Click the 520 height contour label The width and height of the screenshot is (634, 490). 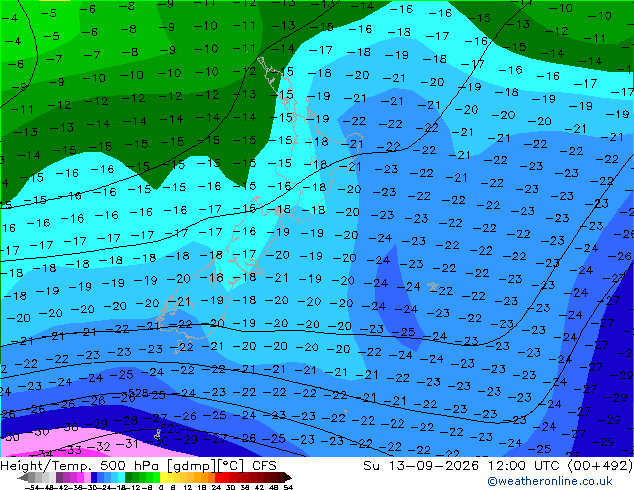pyautogui.click(x=170, y=429)
